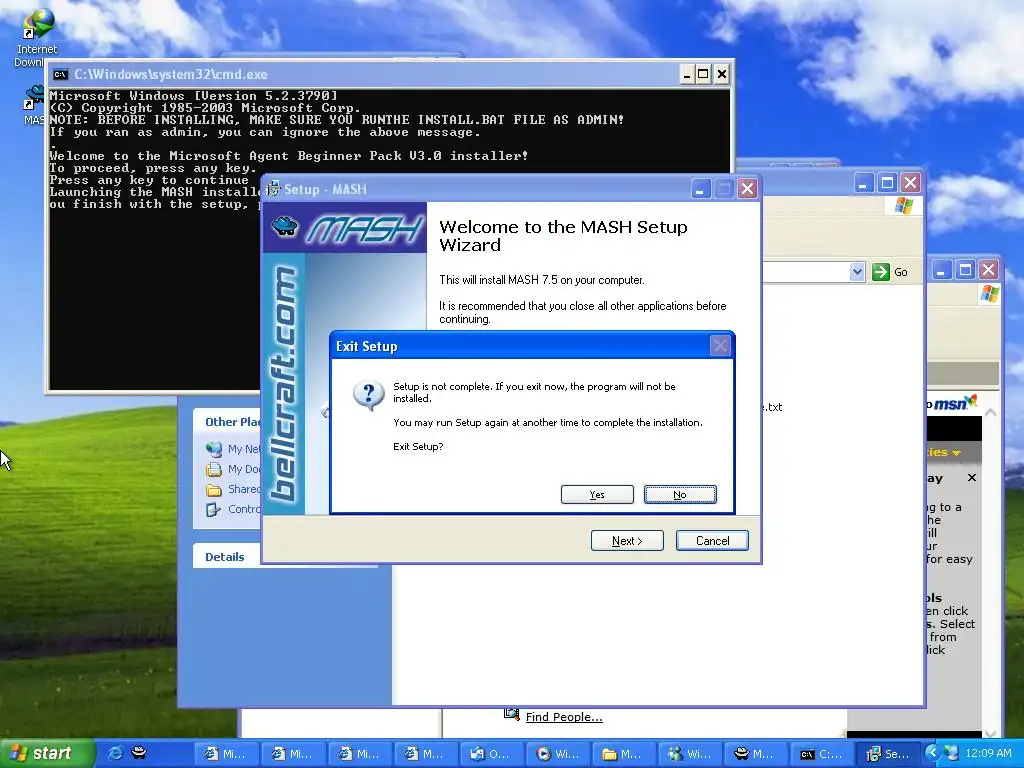Launch Internet Explorer from Quick Launch
Screen dimensions: 1024x768
115,753
